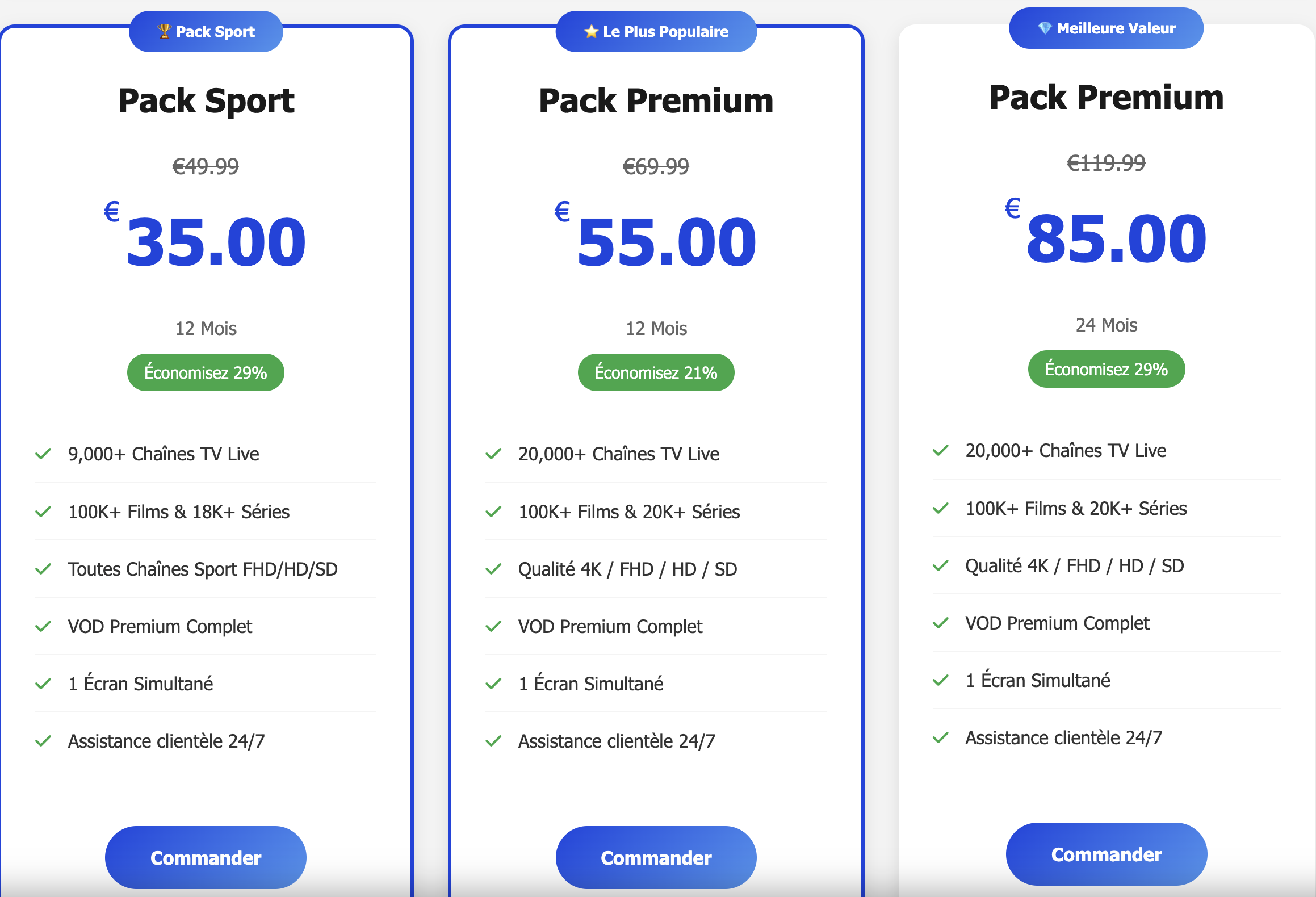The image size is (1316, 897).
Task: Open the Économisez 21% badge
Action: tap(656, 372)
